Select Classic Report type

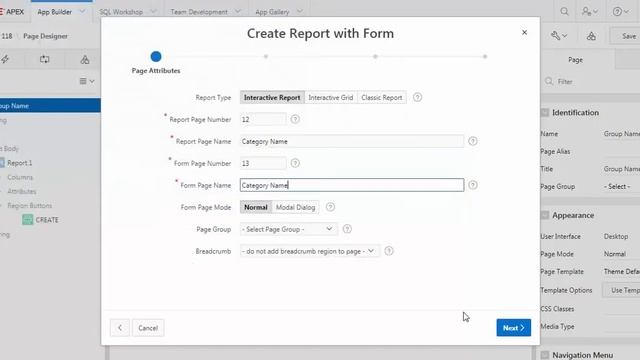(x=382, y=98)
